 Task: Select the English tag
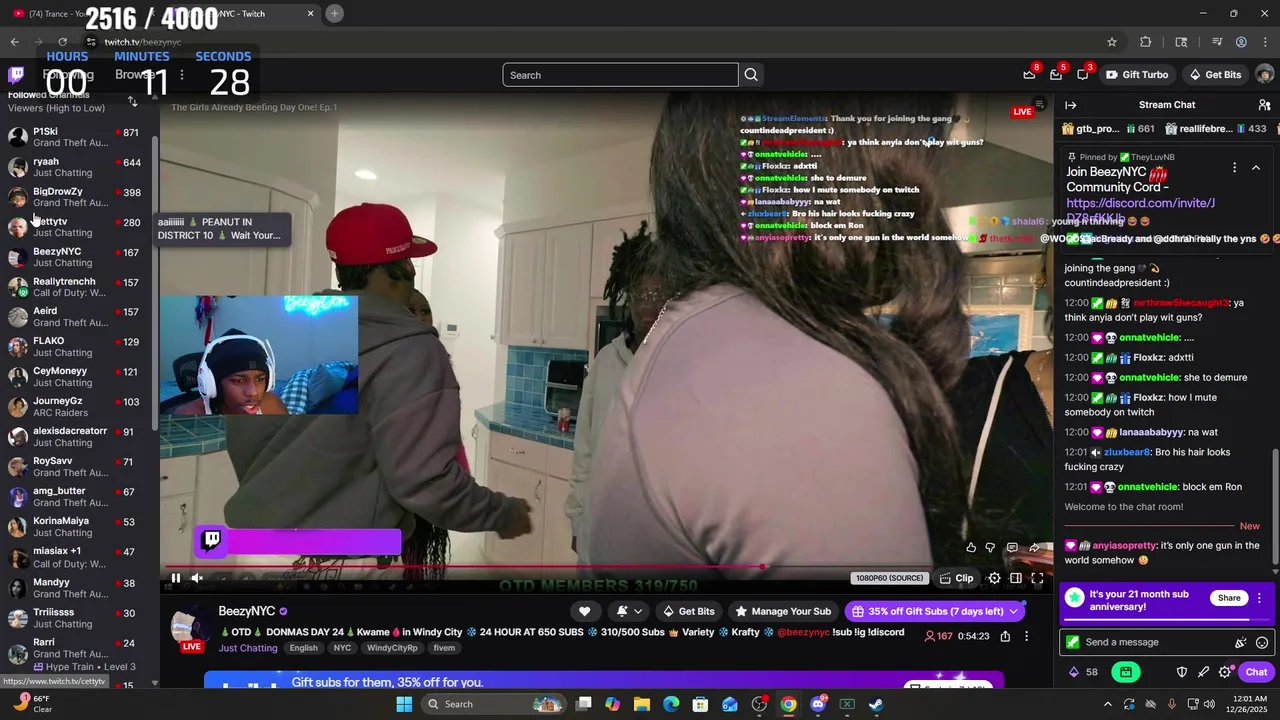tap(303, 648)
